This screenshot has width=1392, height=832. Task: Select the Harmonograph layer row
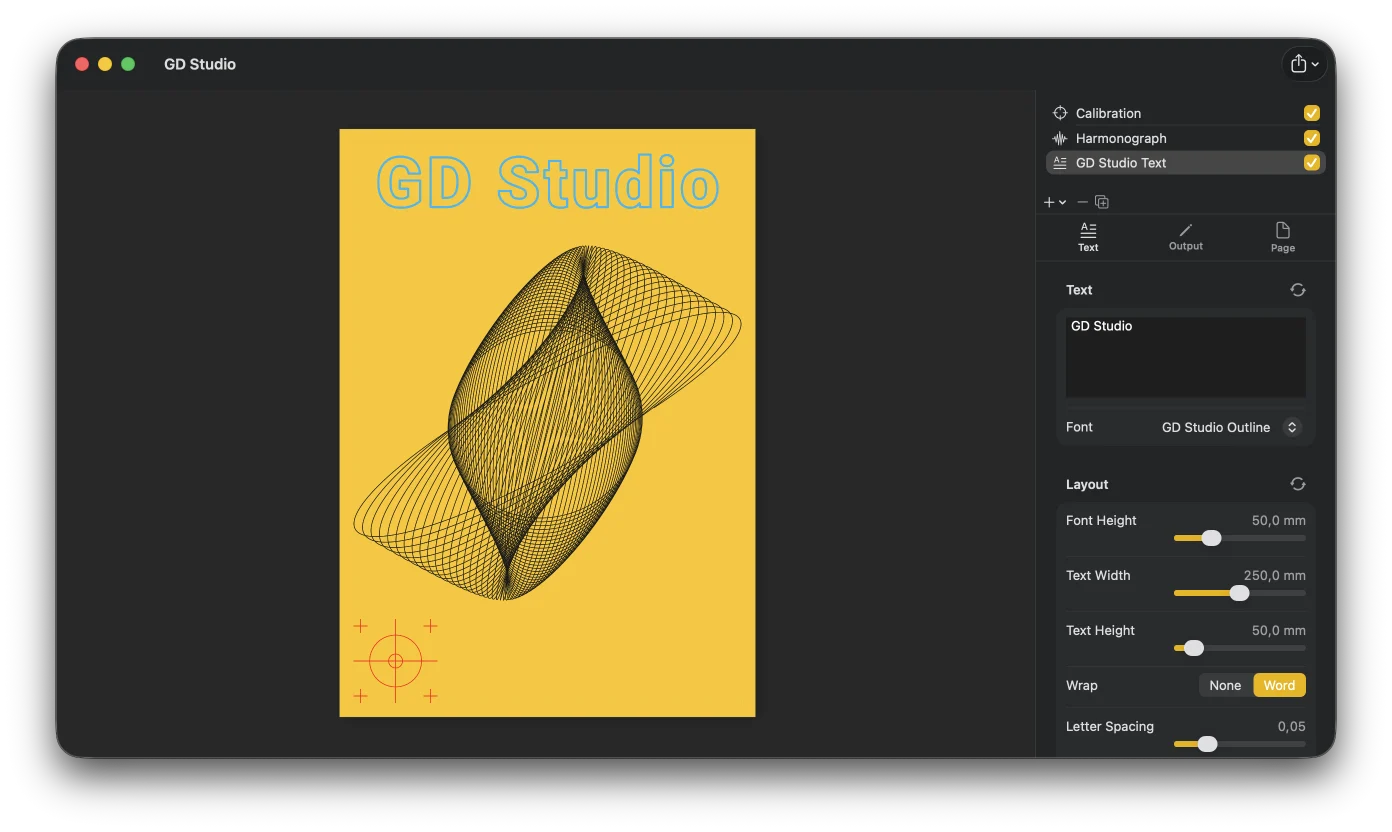tap(1185, 138)
